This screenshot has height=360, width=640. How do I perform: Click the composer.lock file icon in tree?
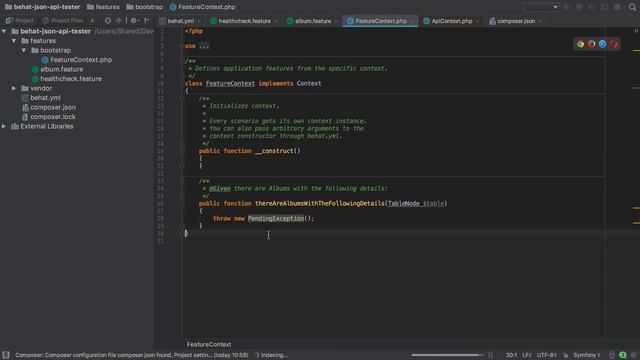[x=25, y=117]
